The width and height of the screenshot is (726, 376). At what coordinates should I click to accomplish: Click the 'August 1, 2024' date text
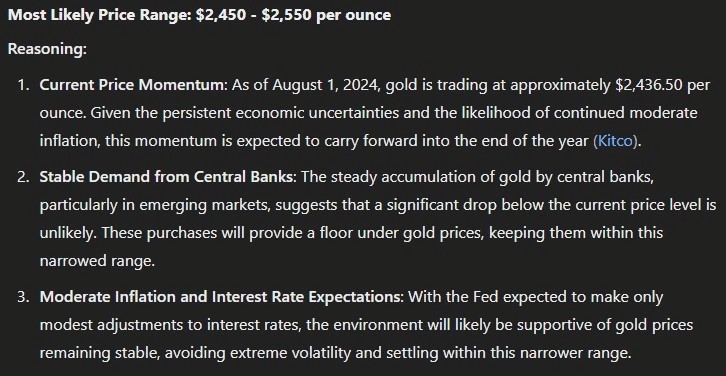(x=324, y=85)
